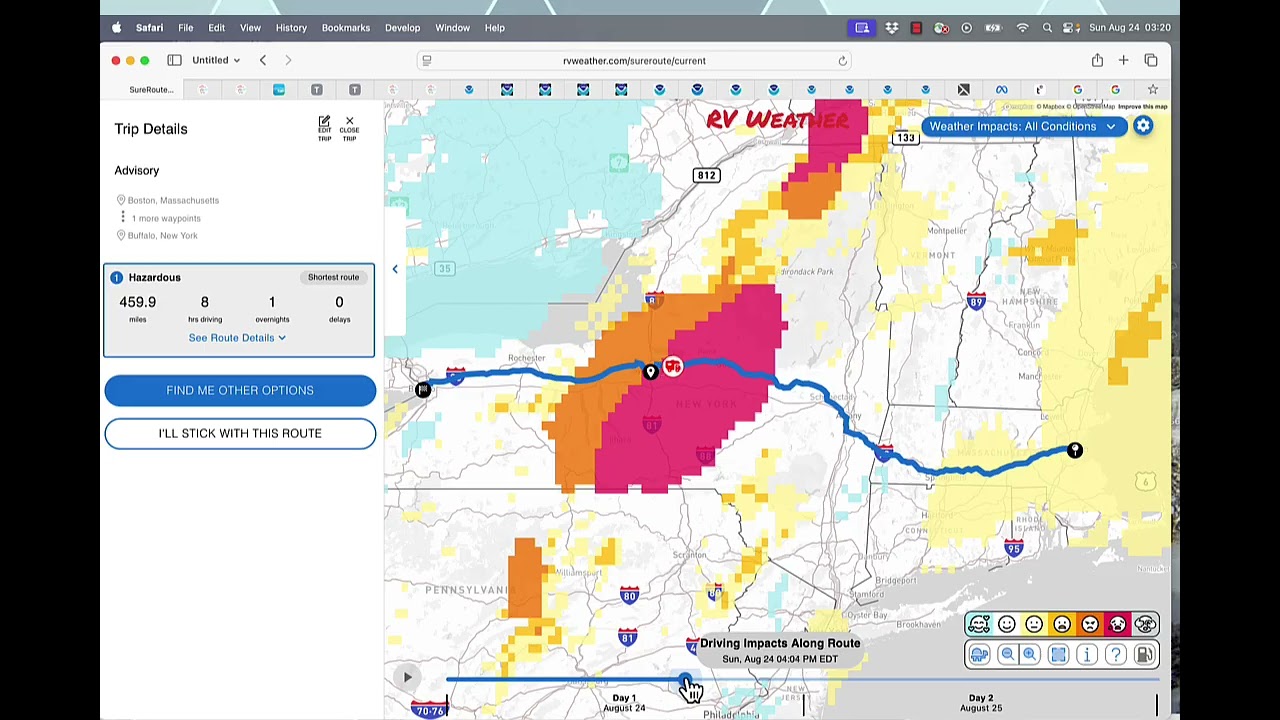Toggle the turtle slow-speed icon

click(979, 654)
